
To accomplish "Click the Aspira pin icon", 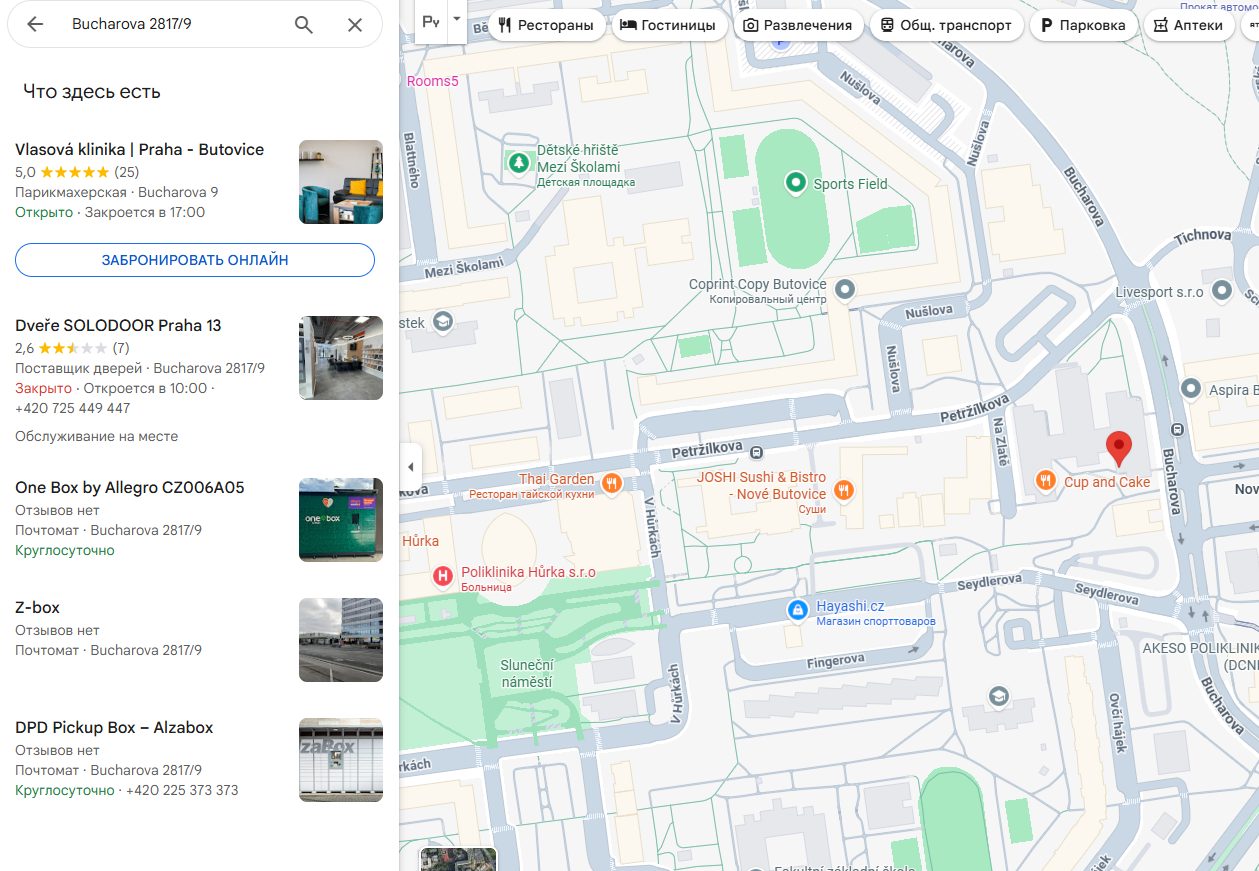I will tap(1191, 388).
